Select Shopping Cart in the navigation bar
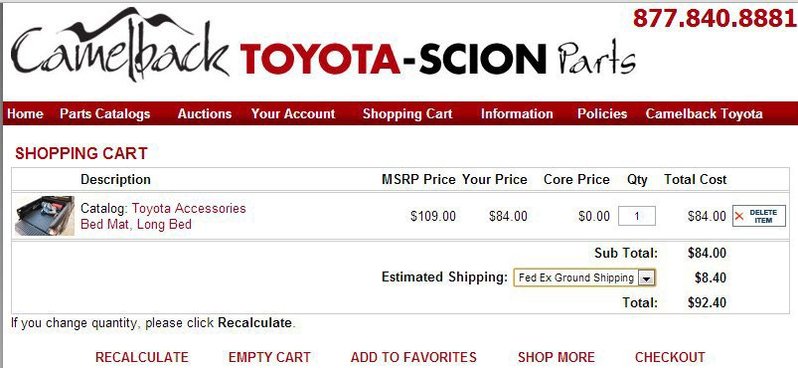Image resolution: width=798 pixels, height=368 pixels. click(407, 114)
